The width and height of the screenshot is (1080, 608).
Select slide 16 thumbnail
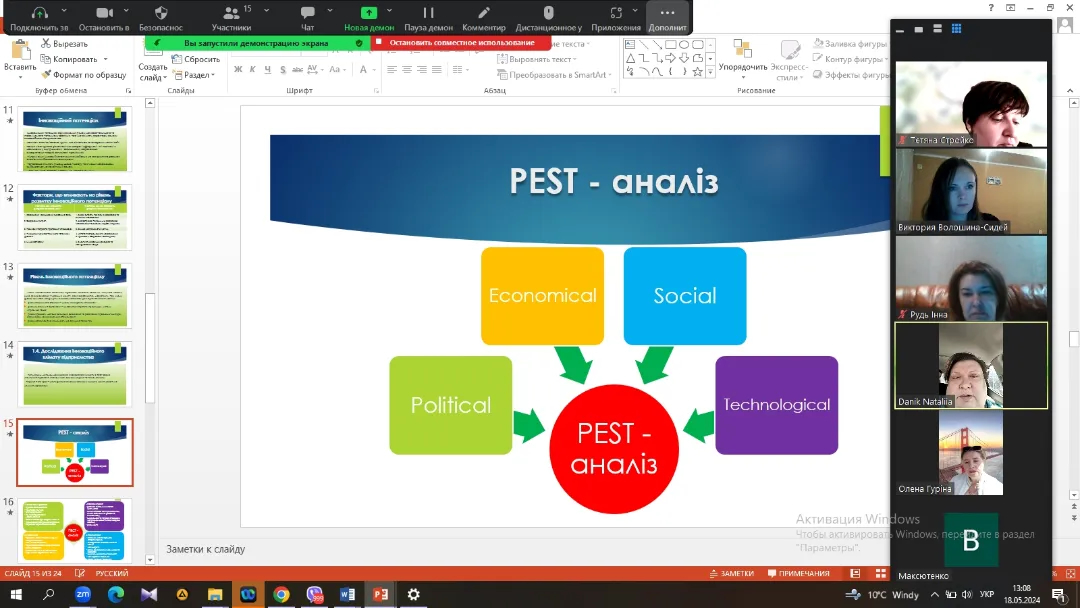click(x=75, y=531)
